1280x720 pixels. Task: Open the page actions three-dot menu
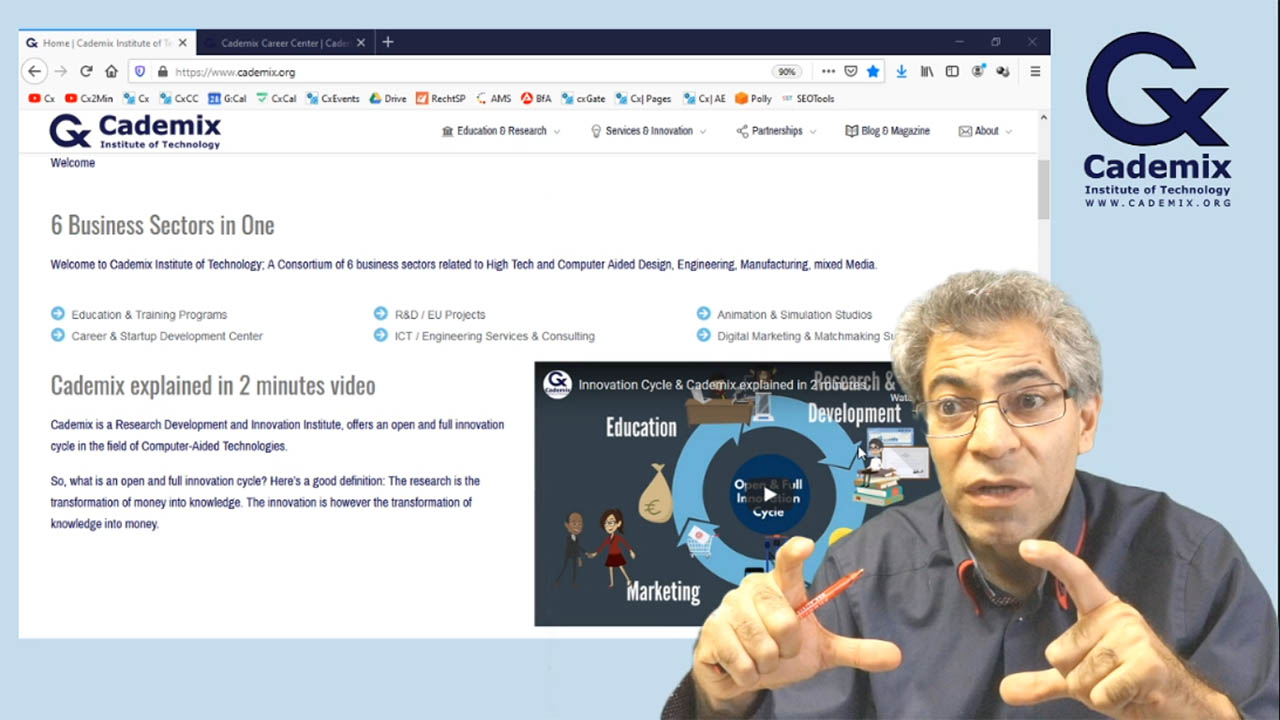[x=828, y=71]
